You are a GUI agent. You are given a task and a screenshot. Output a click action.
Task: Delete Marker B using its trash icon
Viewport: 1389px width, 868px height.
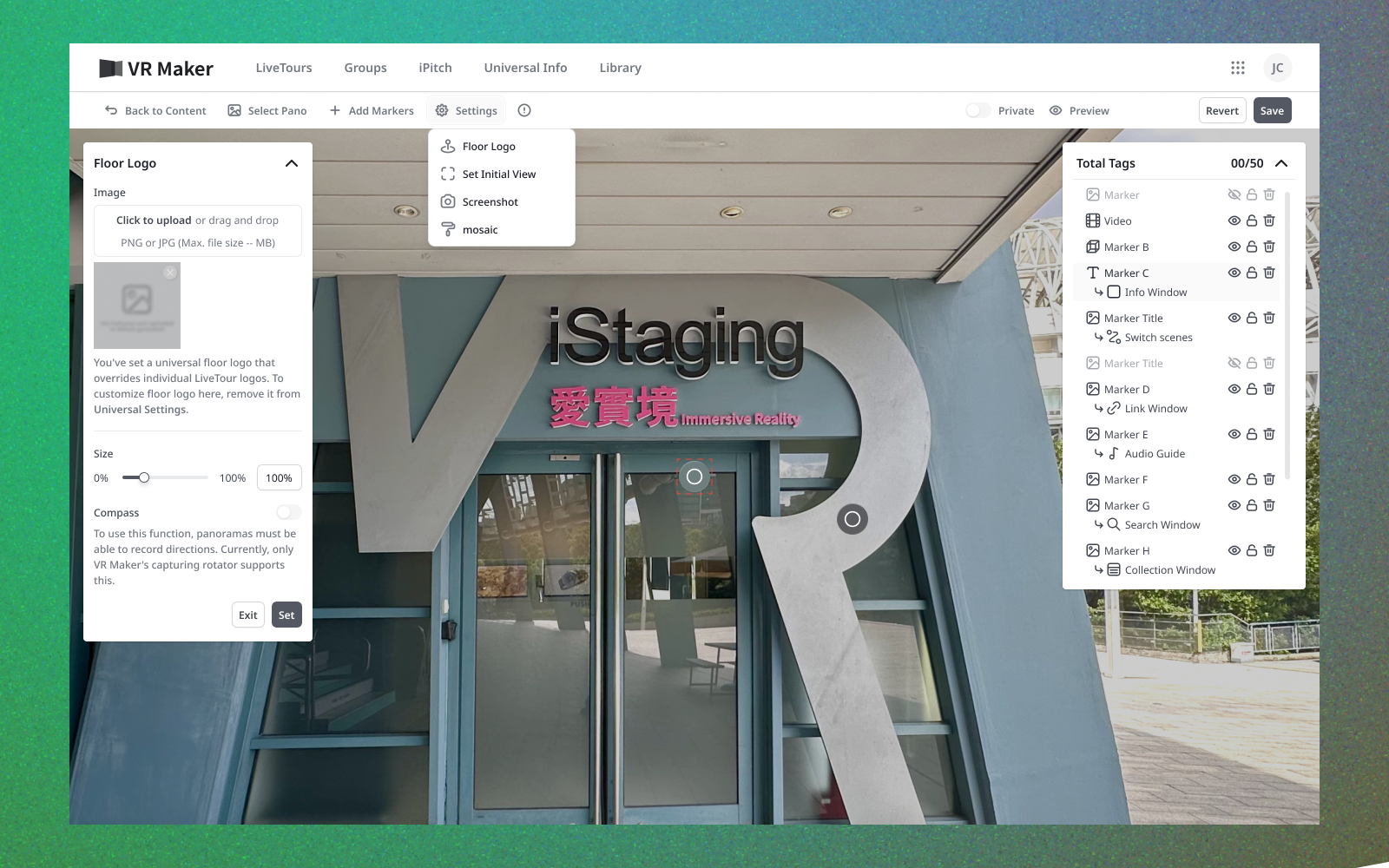(1269, 247)
